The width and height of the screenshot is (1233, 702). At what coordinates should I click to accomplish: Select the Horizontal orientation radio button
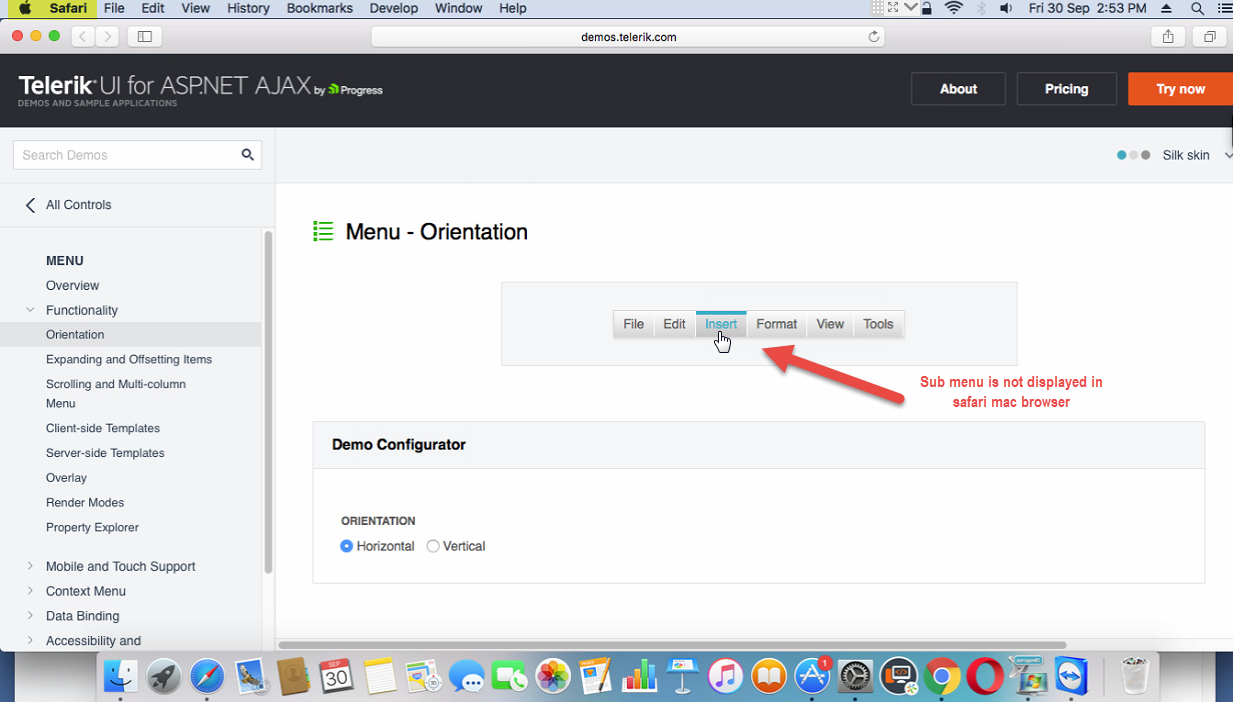tap(347, 546)
